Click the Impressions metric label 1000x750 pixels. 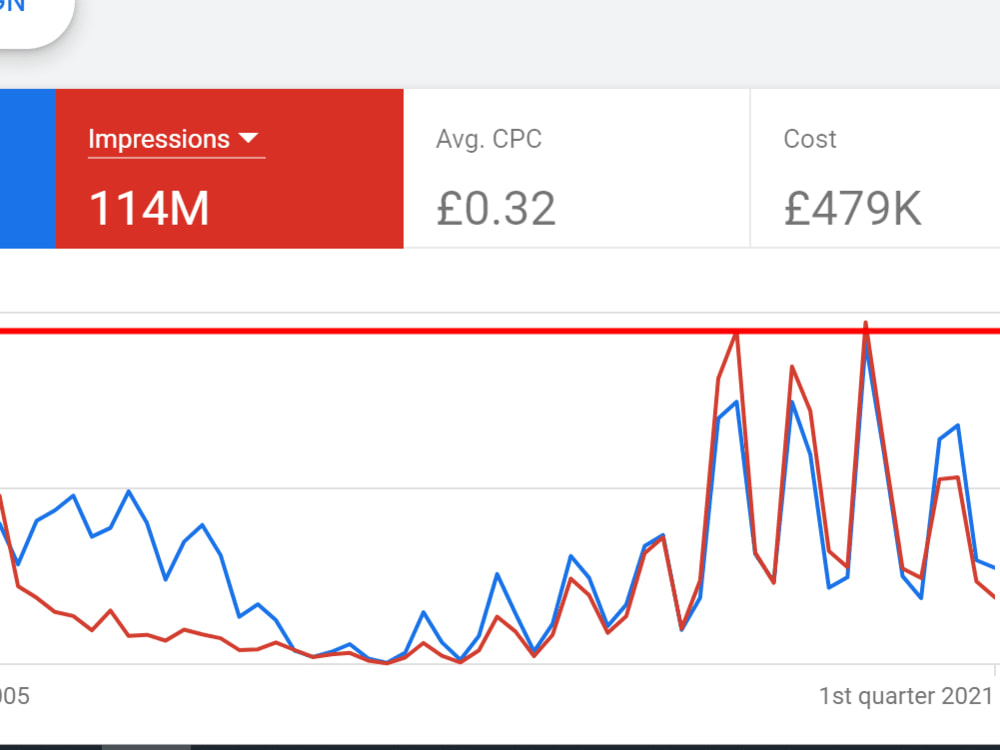pos(159,139)
